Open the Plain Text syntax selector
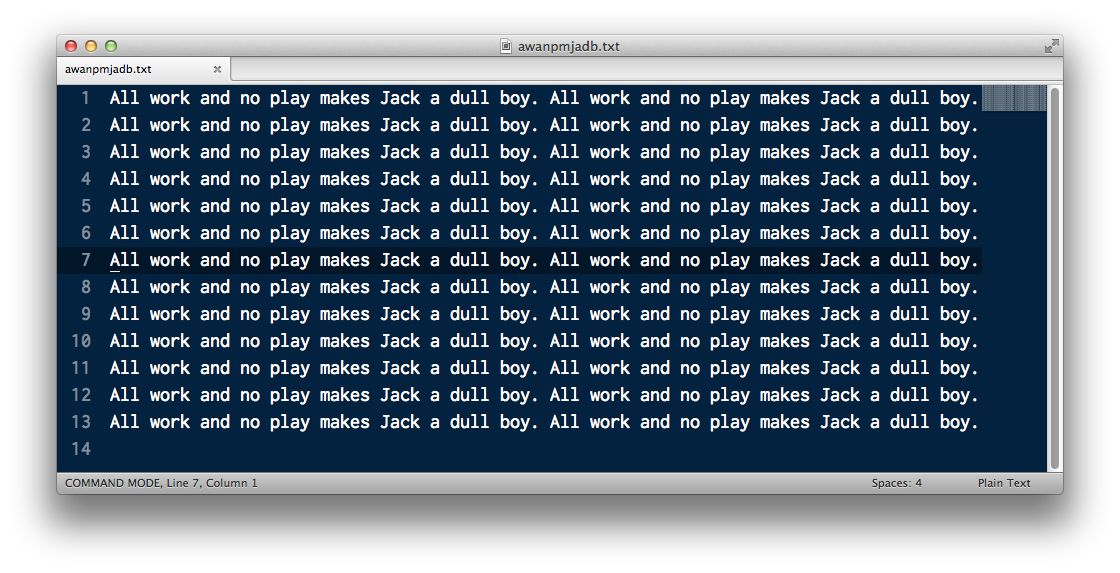The image size is (1120, 573). (1004, 483)
